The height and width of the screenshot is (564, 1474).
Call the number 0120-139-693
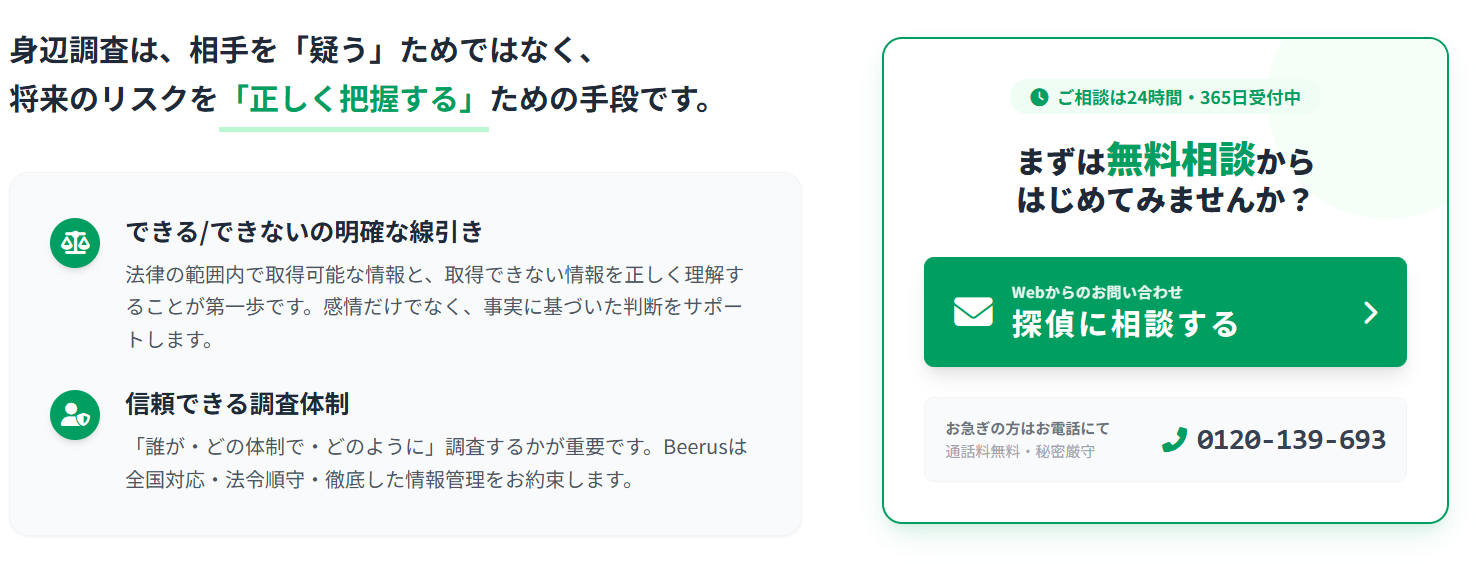click(1290, 440)
